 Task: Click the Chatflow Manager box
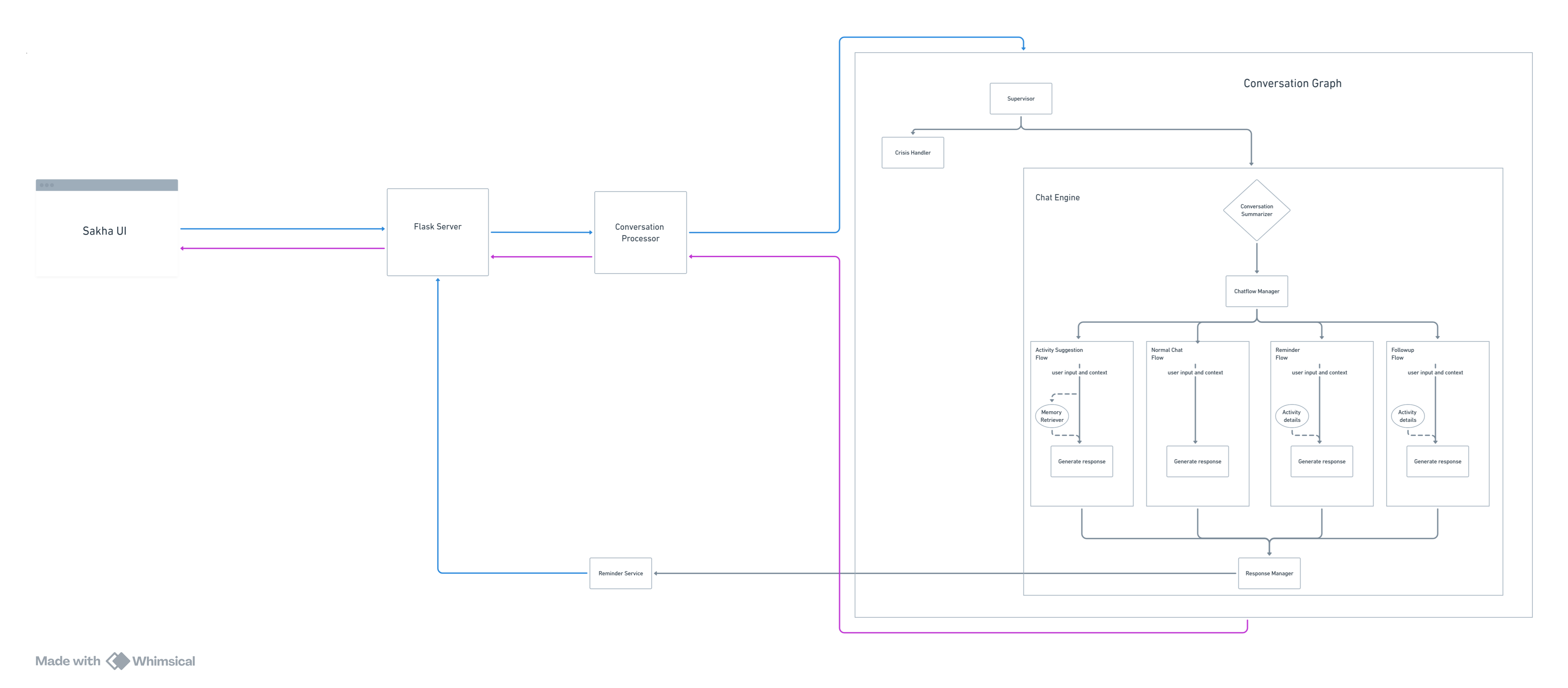click(1256, 291)
